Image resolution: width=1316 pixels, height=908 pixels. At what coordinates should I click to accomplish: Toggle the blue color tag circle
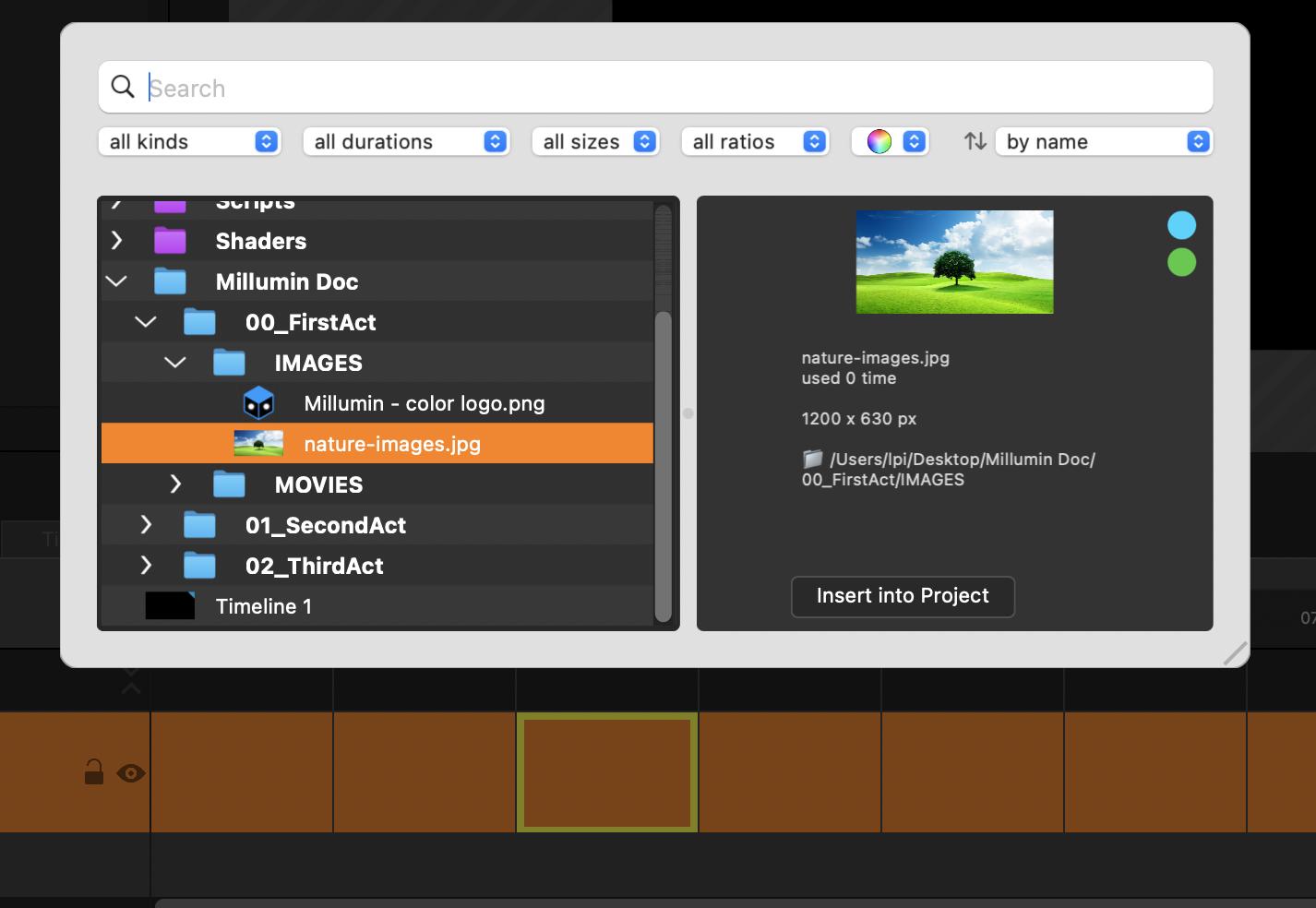[x=1181, y=225]
